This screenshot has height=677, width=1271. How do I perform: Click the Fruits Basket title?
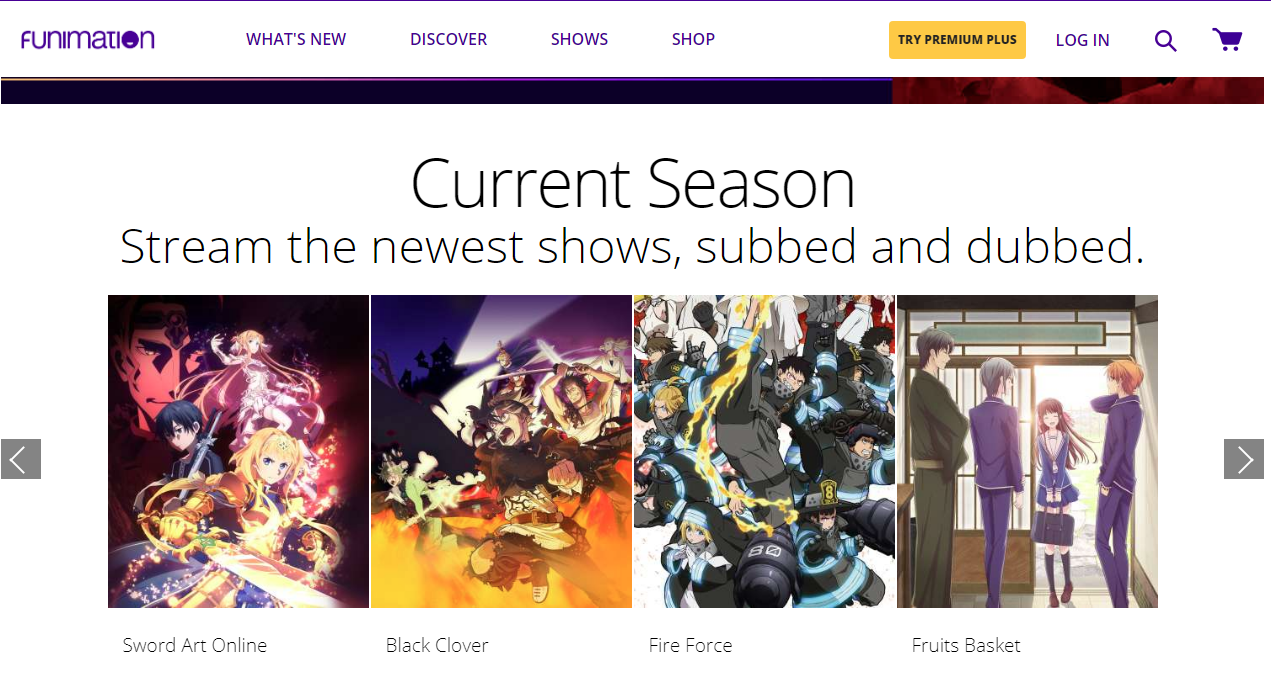(x=966, y=645)
